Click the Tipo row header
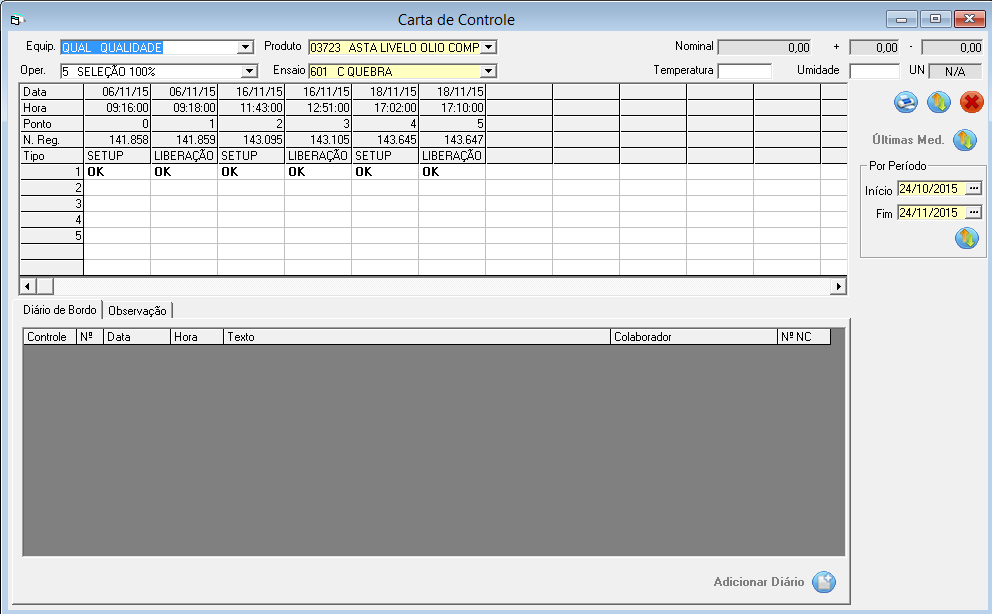The image size is (992, 614). (x=52, y=156)
